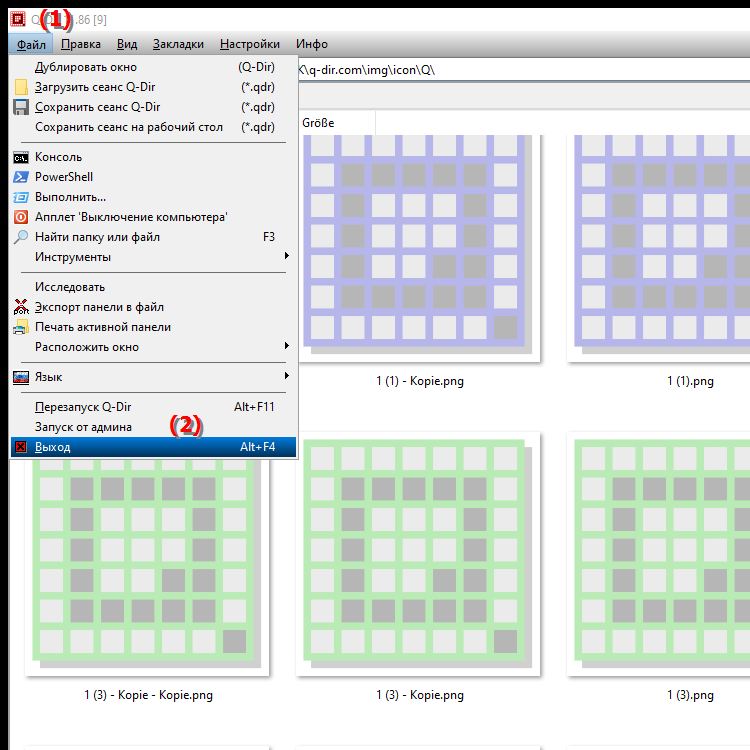
Task: Click the file name label 1 (1).png
Action: tap(690, 381)
